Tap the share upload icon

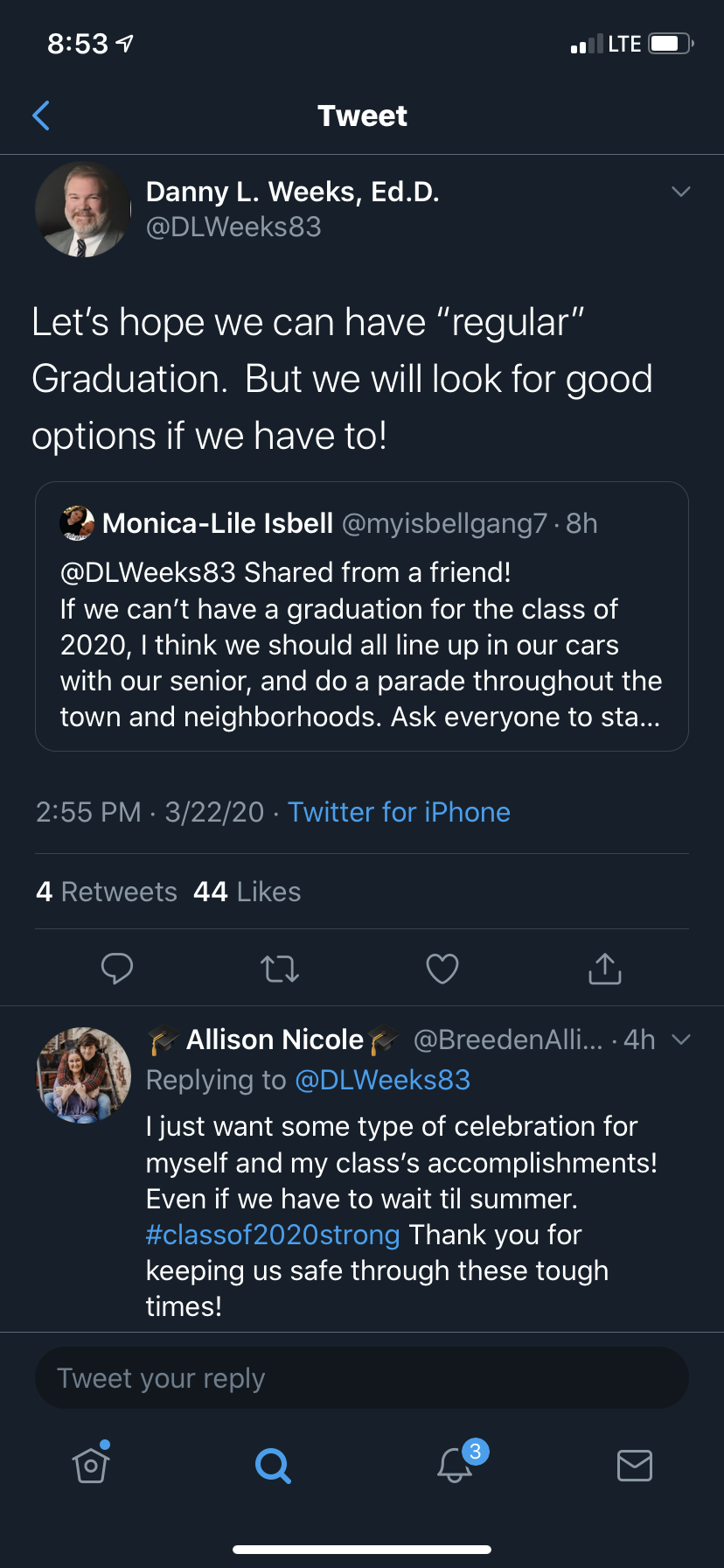[x=605, y=969]
